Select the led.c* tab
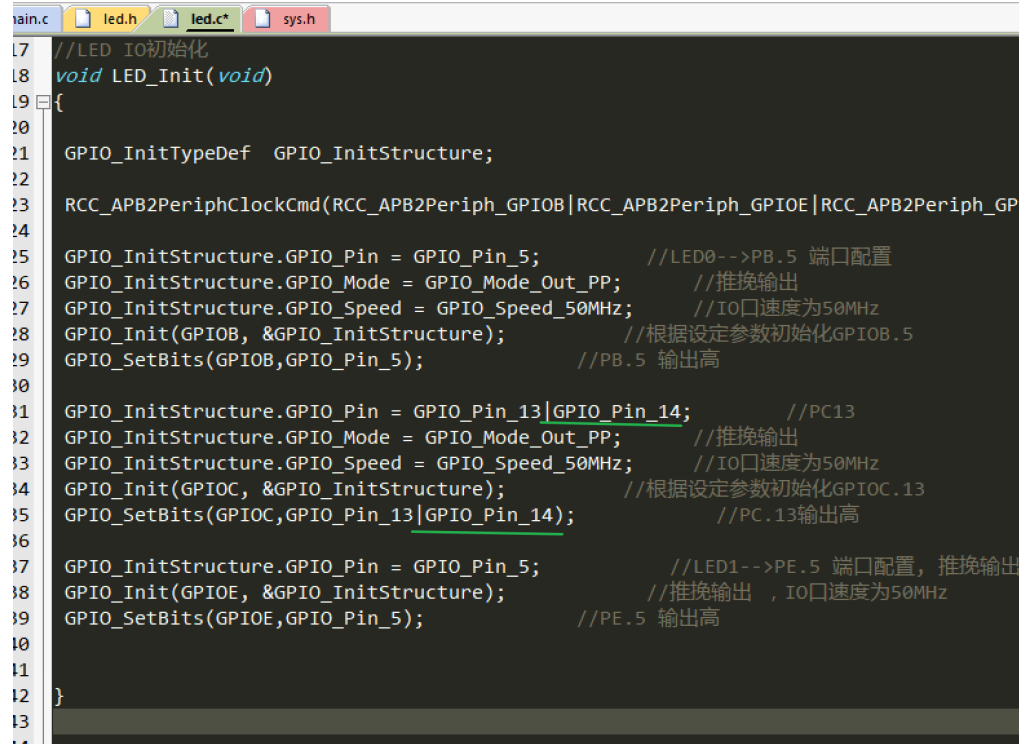This screenshot has height=744, width=1031. [197, 19]
